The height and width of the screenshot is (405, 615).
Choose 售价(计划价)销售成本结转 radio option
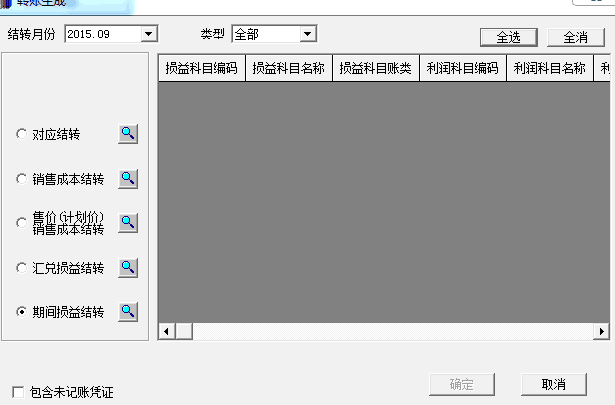pos(21,223)
